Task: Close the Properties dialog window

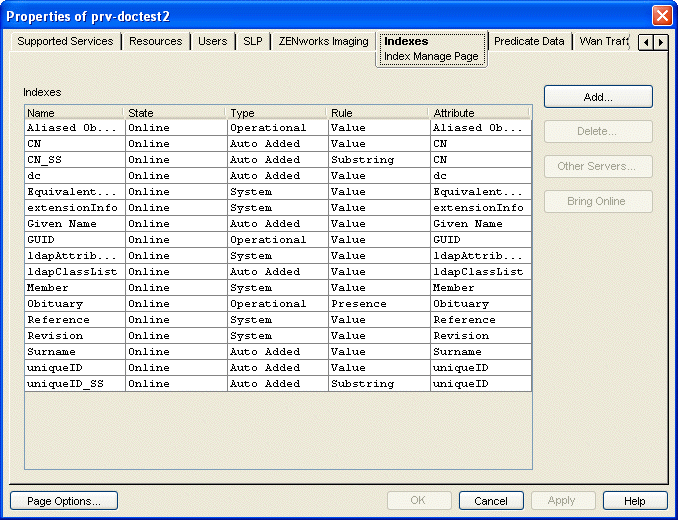Action: [x=661, y=16]
